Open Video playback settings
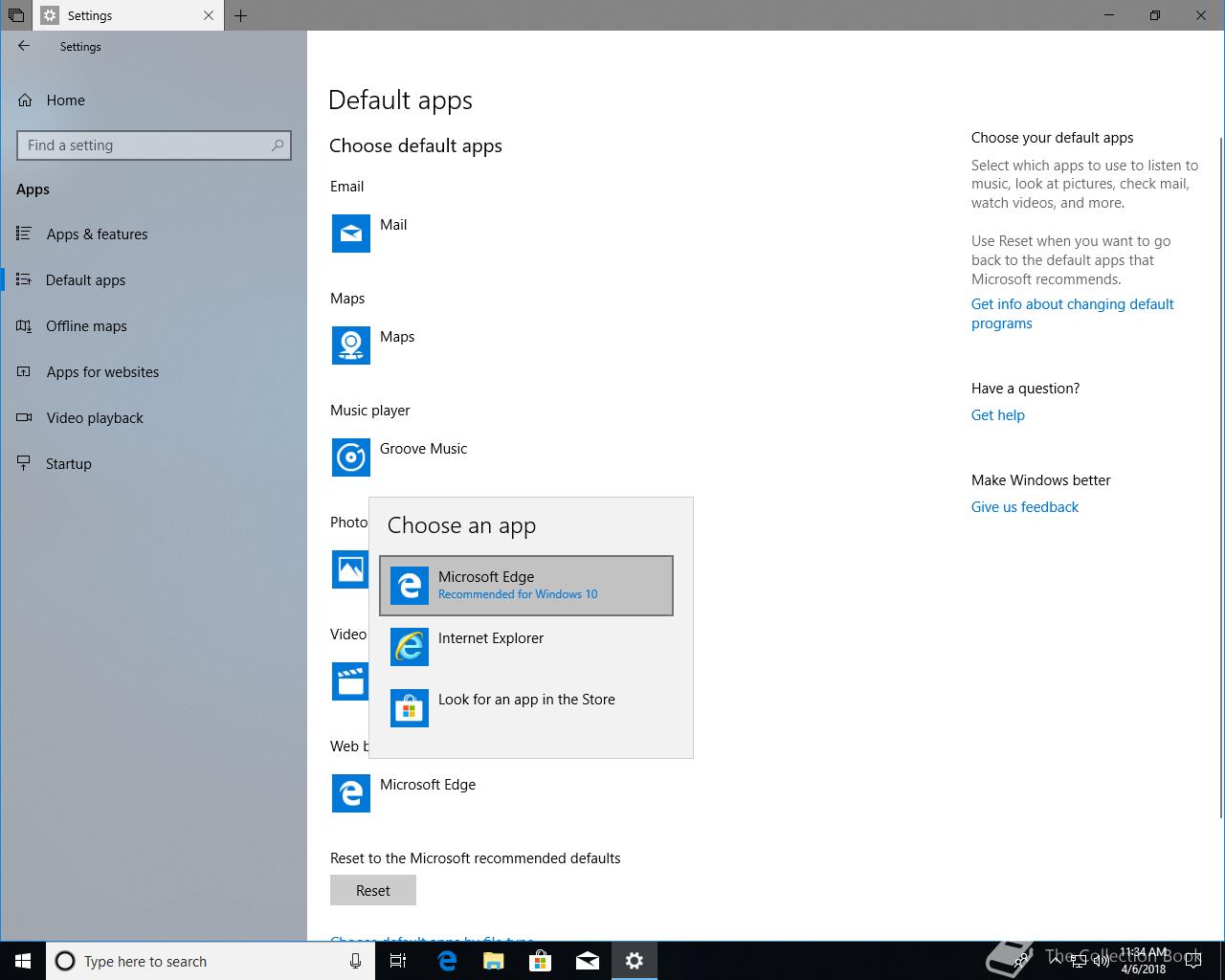Screen dimensions: 1225x980 point(153,418)
